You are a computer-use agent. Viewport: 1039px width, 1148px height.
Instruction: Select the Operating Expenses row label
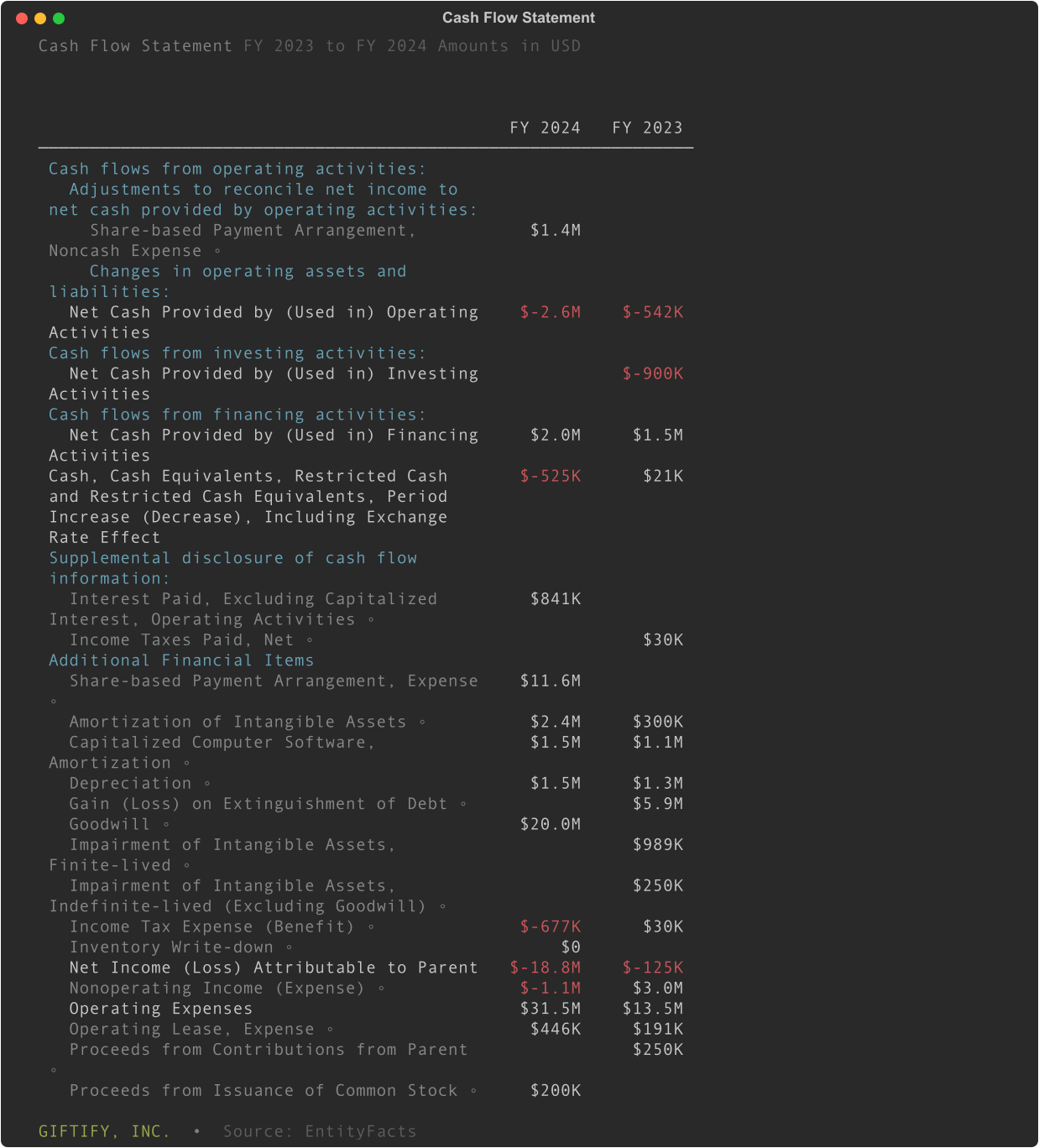tap(160, 1009)
